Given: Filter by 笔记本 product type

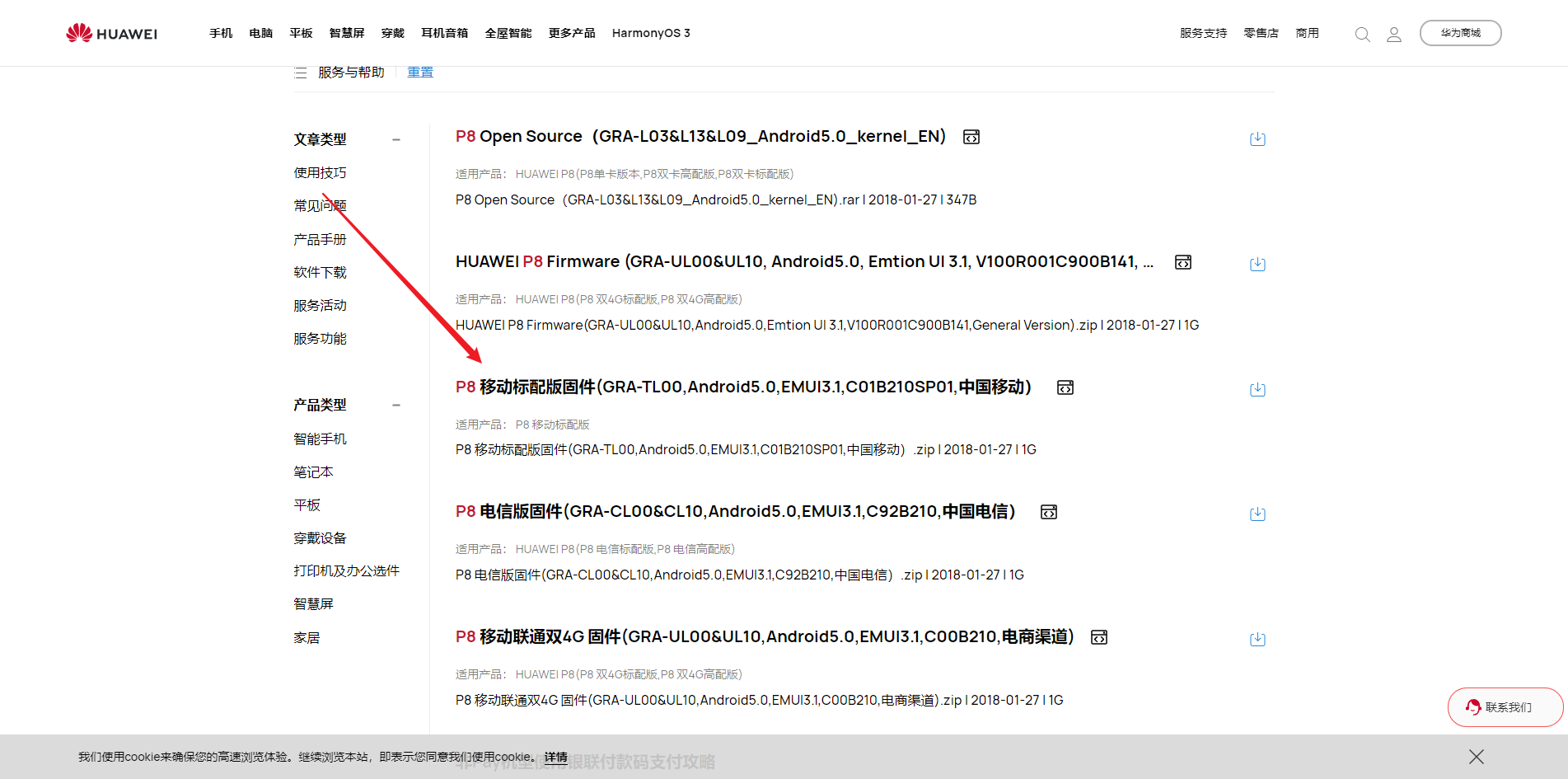Looking at the screenshot, I should pyautogui.click(x=314, y=472).
